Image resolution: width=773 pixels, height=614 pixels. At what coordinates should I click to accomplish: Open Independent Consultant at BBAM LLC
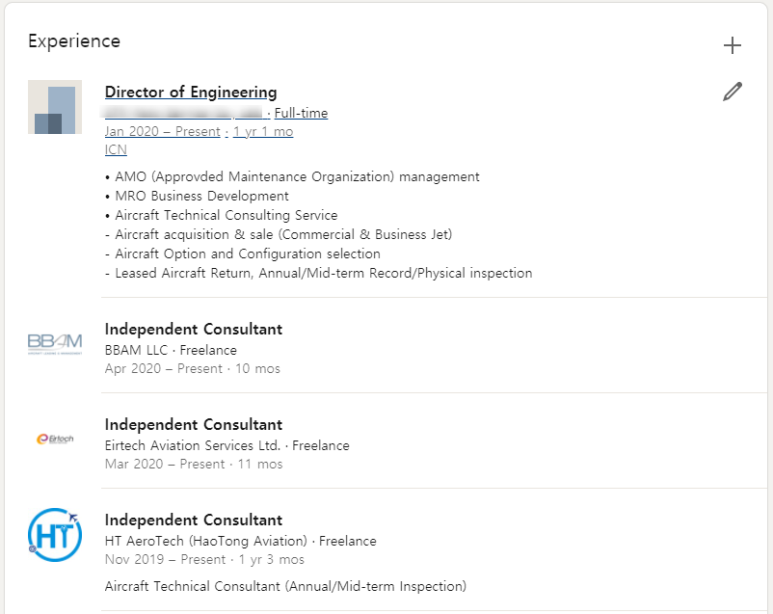(x=193, y=329)
